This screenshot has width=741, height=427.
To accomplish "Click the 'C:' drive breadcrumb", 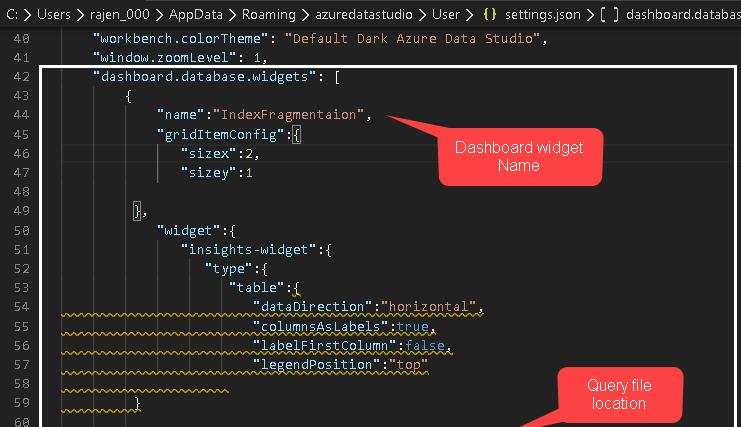I will pyautogui.click(x=12, y=15).
